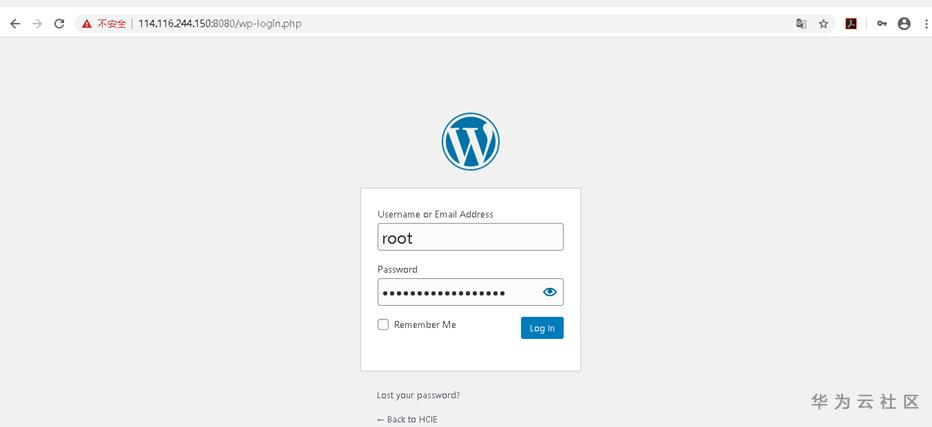Click the Log In button

pos(542,328)
